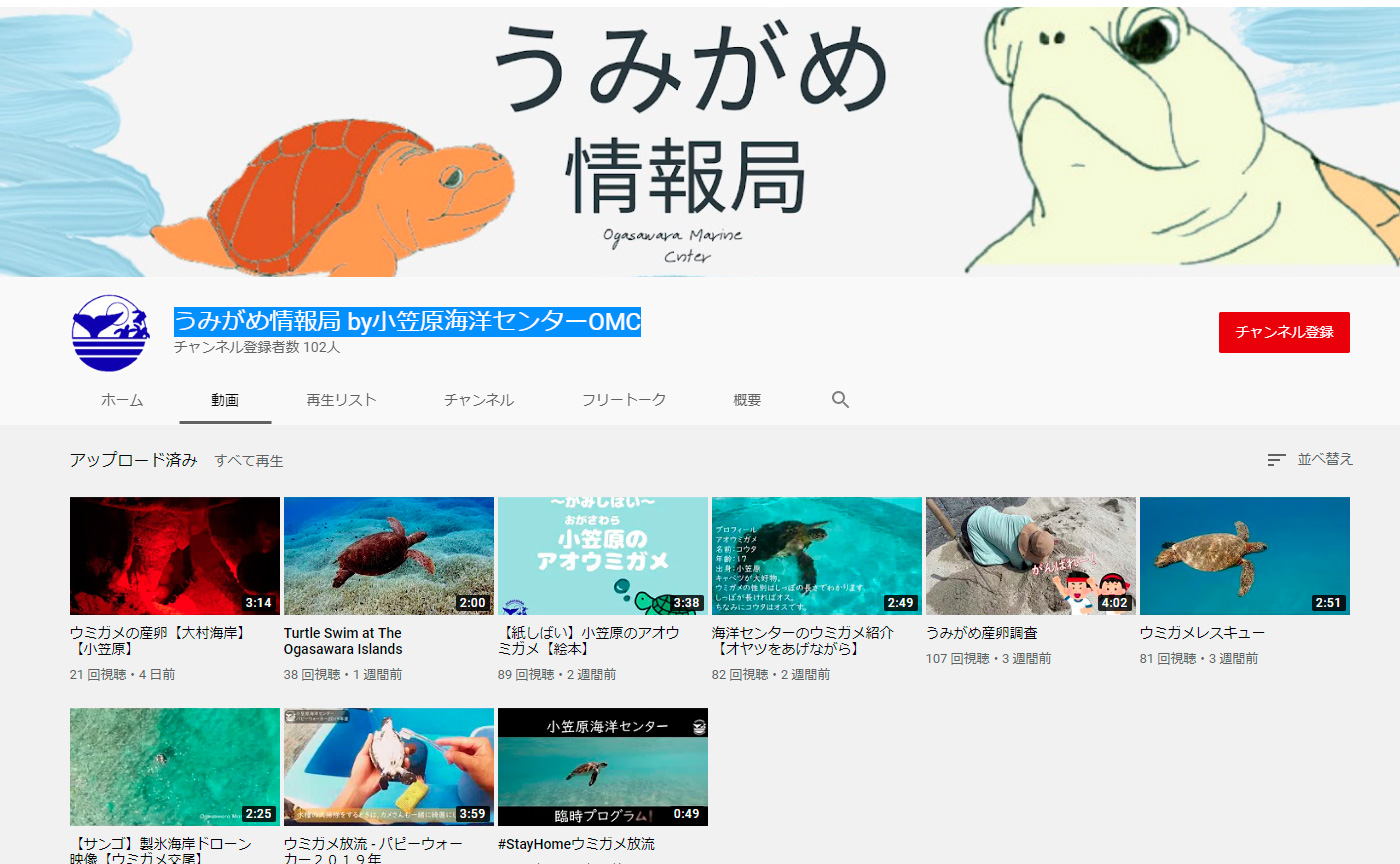Play the 2:49 turtle profile thumbnail
Screen dimensions: 1400x864
coord(817,556)
